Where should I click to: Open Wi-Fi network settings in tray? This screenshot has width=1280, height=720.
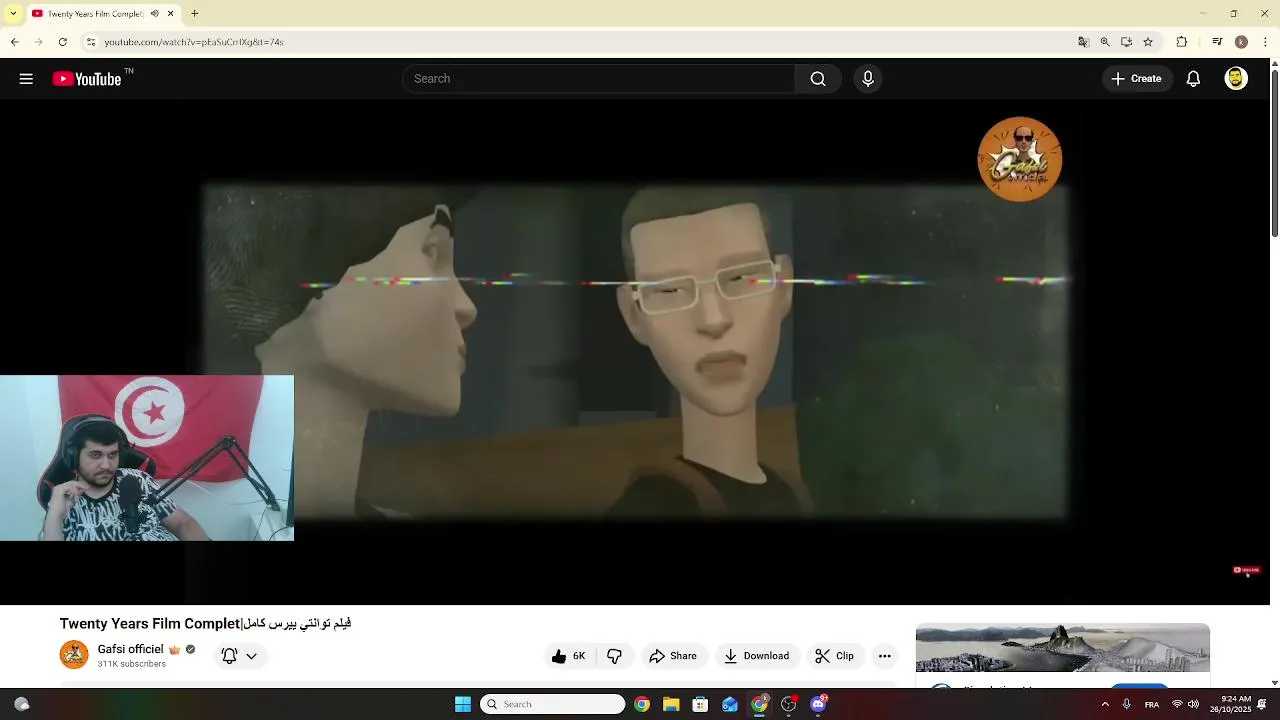(x=1177, y=704)
